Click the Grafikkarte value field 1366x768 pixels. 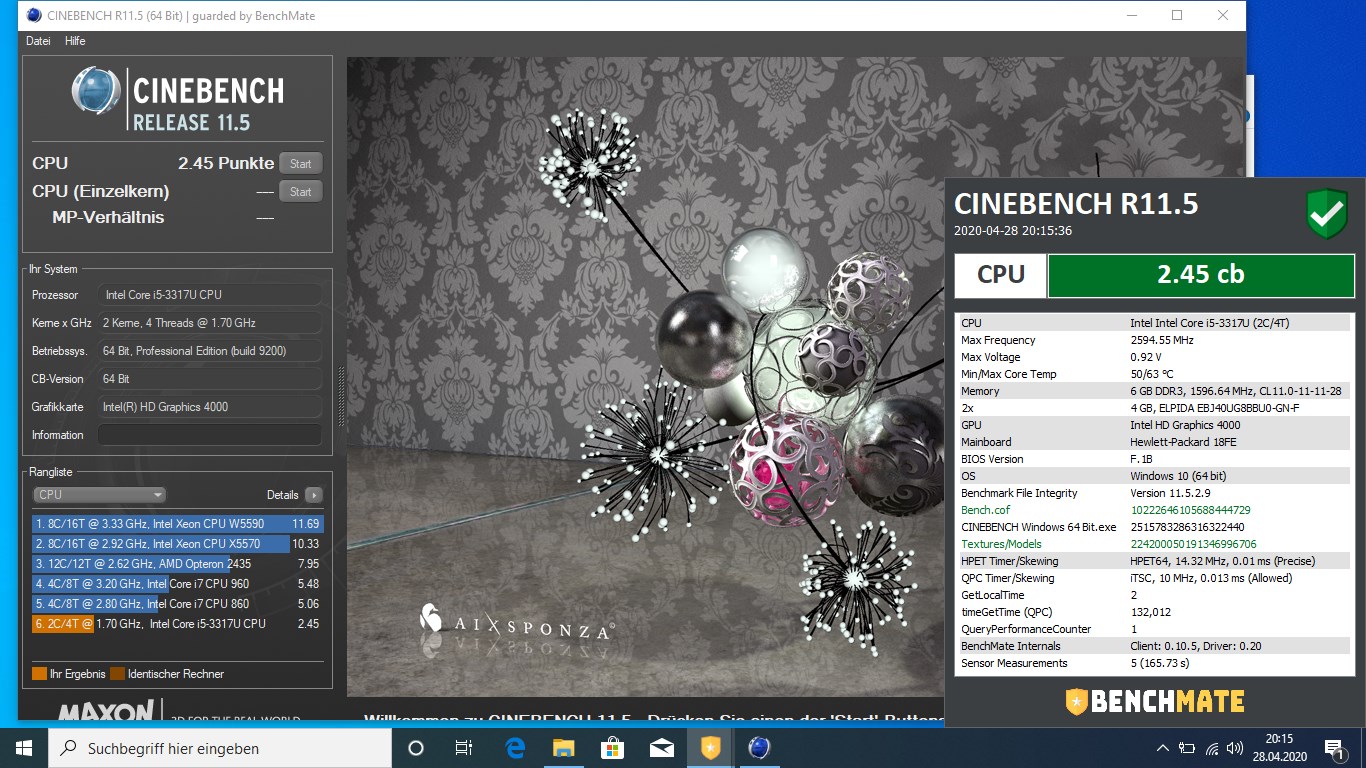(x=210, y=407)
